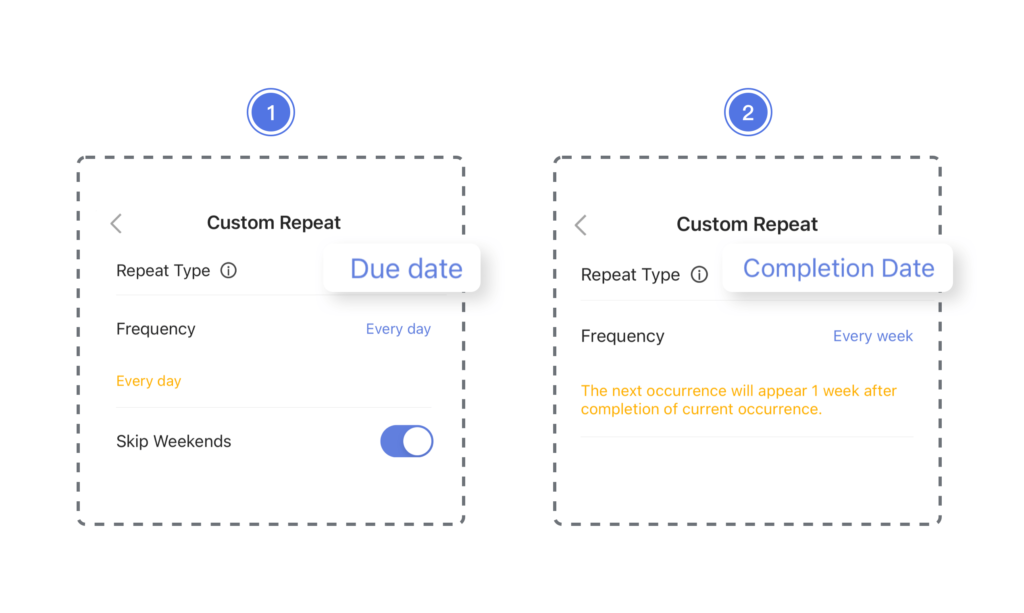Go back using the chevron in panel 1

116,224
